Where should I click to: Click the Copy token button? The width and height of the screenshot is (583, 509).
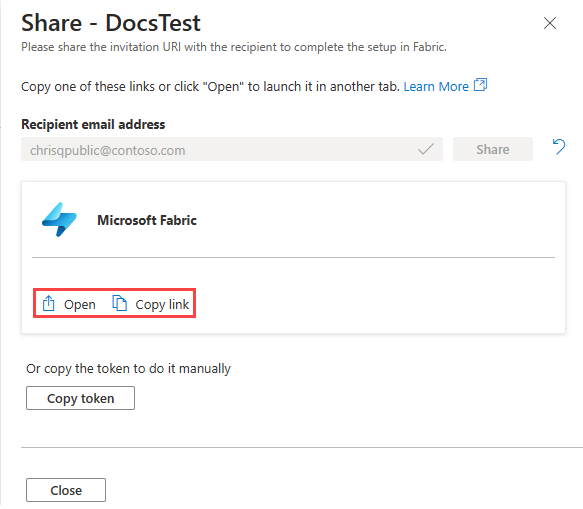pos(80,398)
